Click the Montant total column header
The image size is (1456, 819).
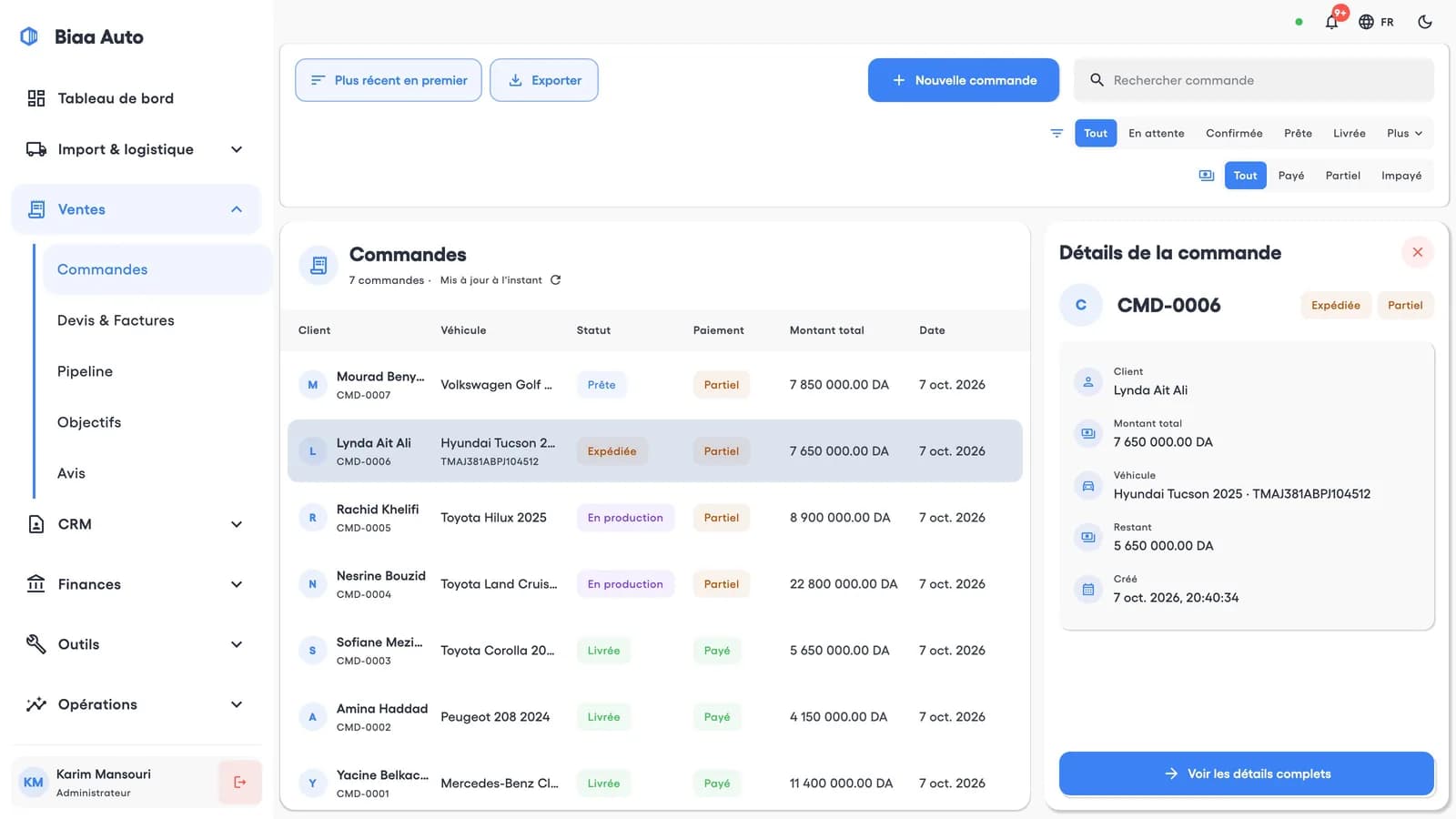(826, 330)
